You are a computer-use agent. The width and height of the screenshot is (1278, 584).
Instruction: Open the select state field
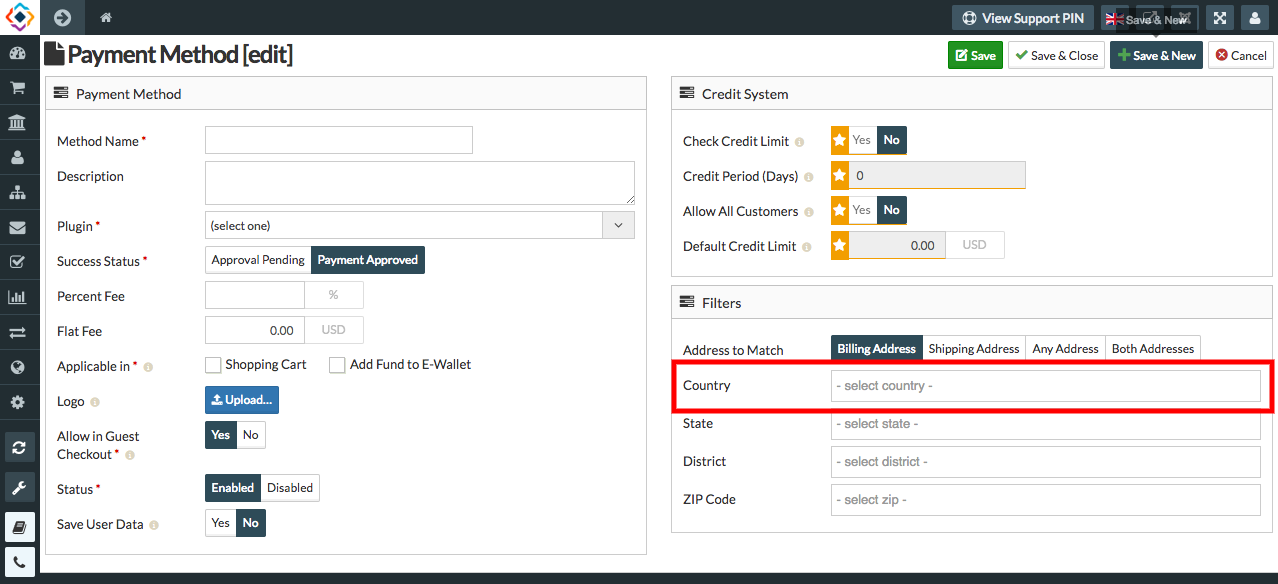pos(1046,424)
